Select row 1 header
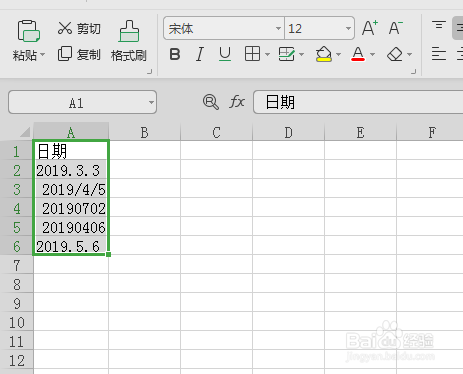Viewport: 463px width, 374px height. pos(17,151)
